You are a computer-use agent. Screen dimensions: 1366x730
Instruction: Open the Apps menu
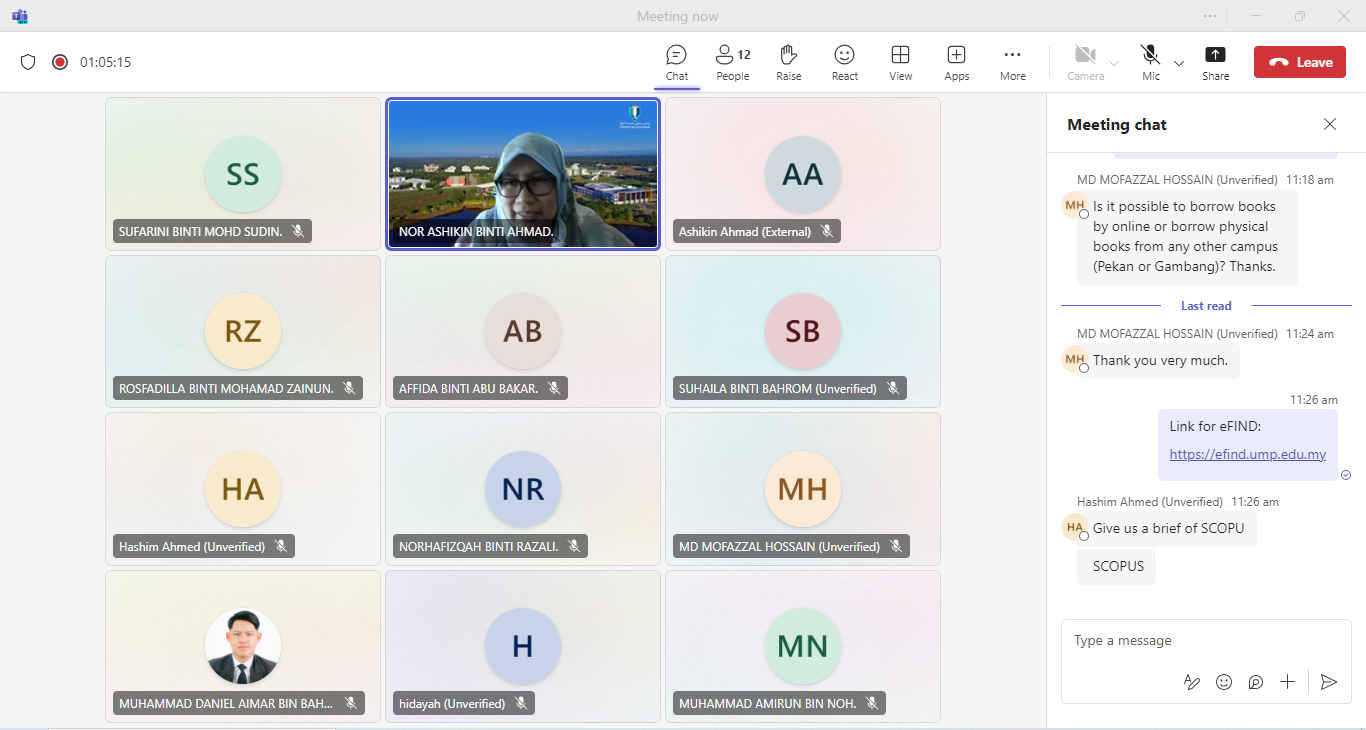tap(957, 62)
